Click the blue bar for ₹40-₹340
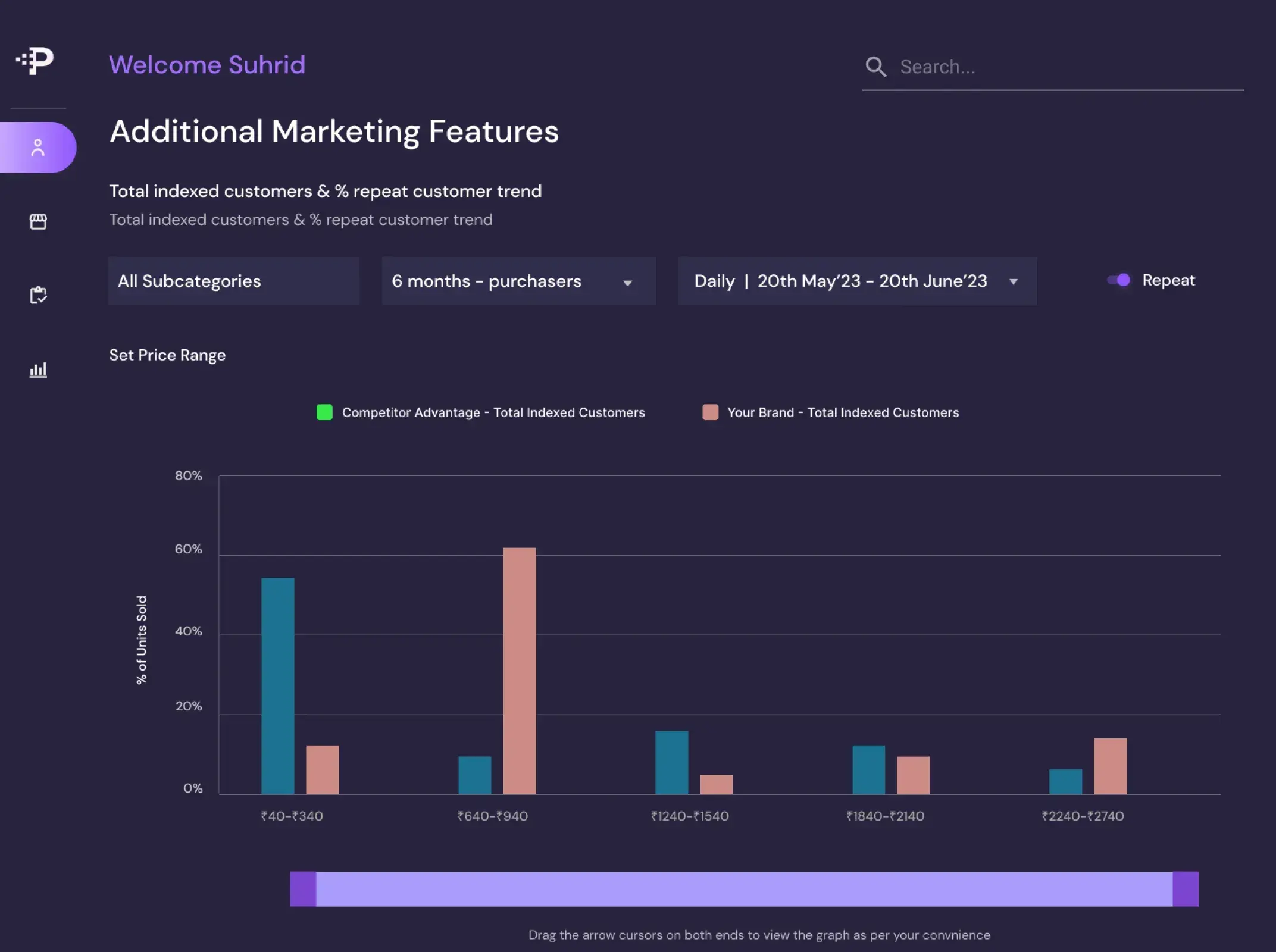Viewport: 1276px width, 952px height. [278, 686]
